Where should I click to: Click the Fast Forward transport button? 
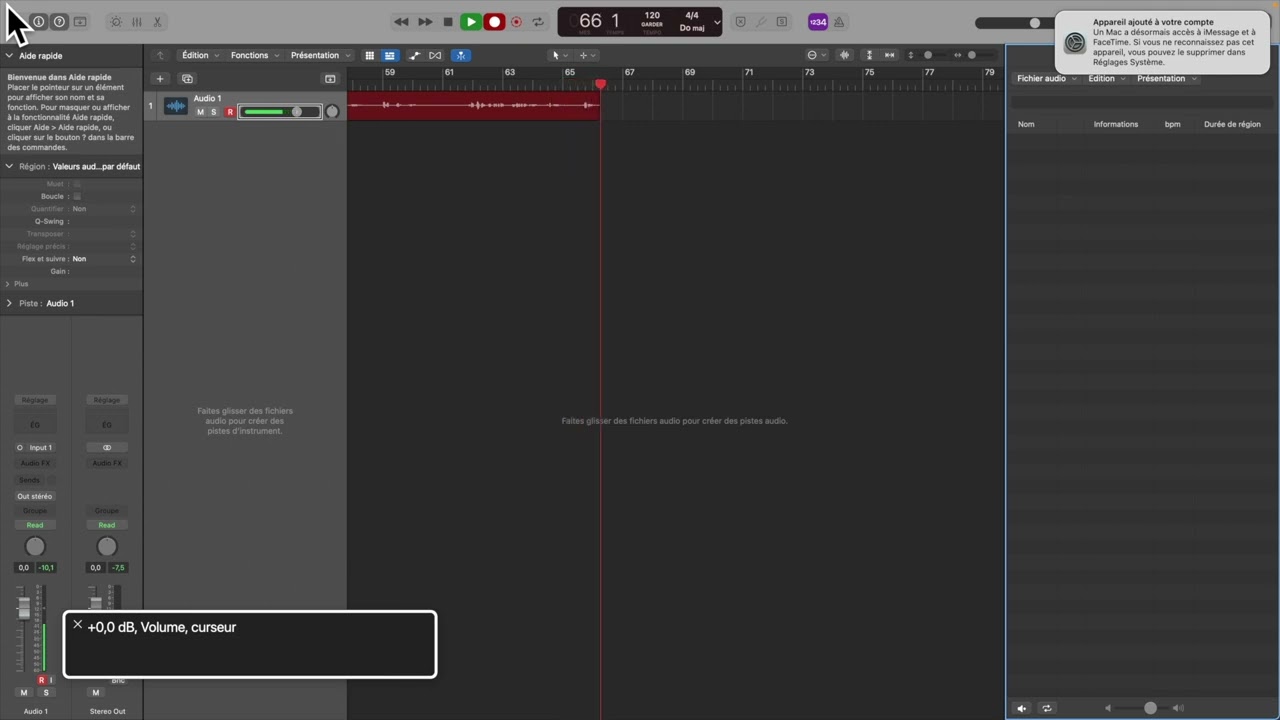[x=425, y=22]
